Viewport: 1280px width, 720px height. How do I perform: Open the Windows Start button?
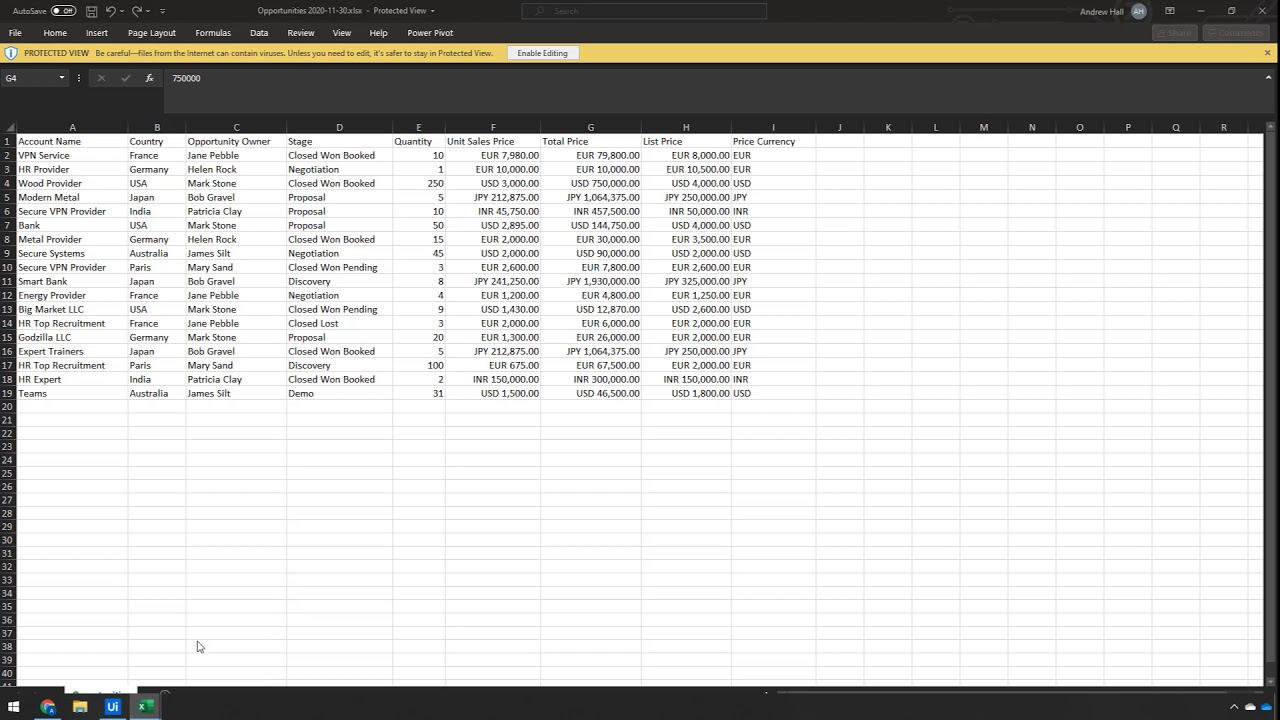[14, 707]
